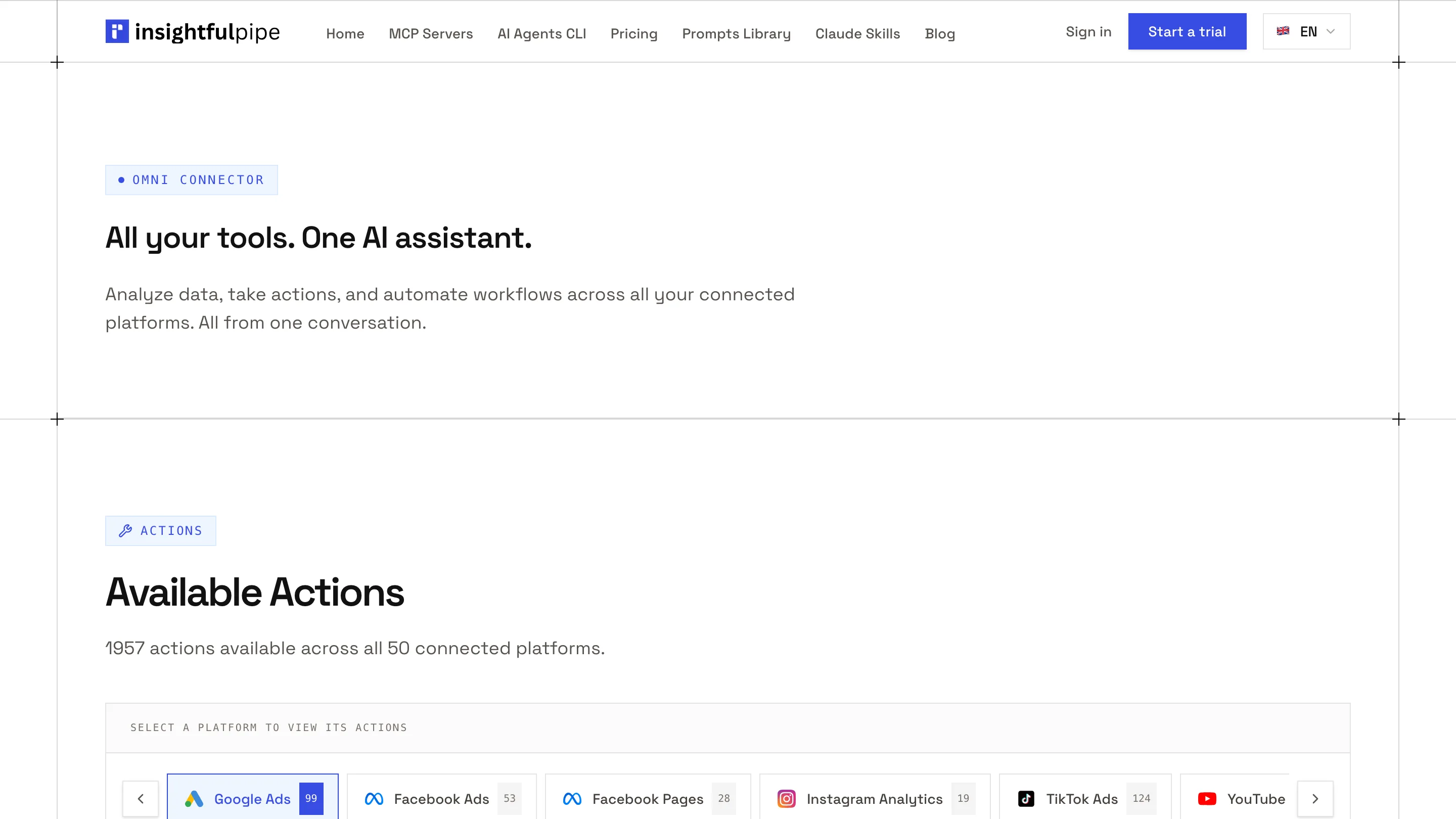Click the Meta icon beside Facebook Ads
1456x819 pixels.
coord(374,799)
